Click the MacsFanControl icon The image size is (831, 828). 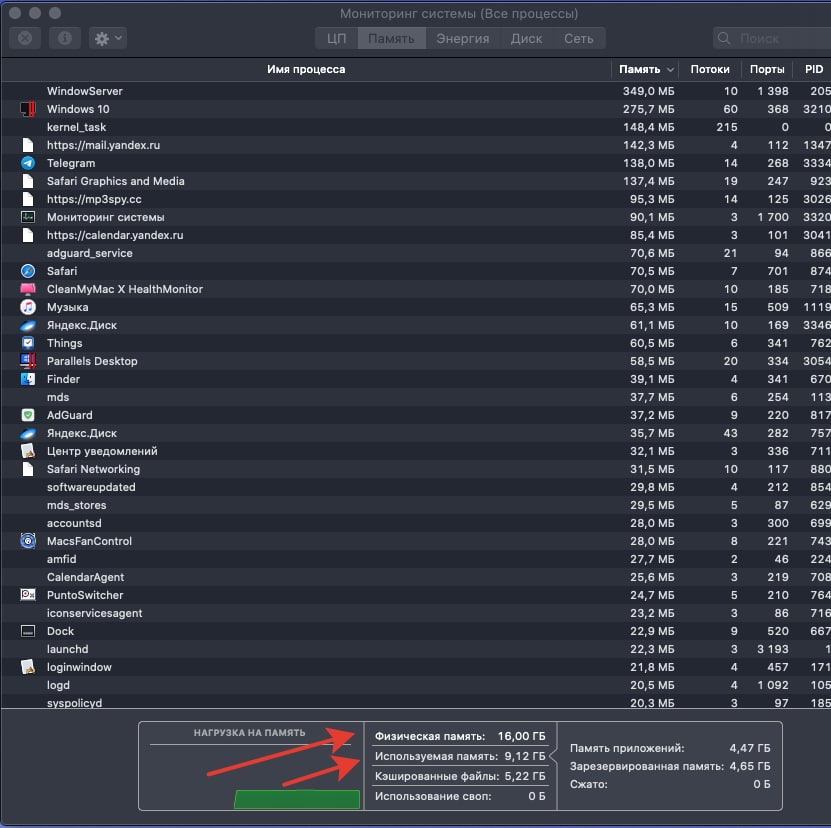point(28,541)
